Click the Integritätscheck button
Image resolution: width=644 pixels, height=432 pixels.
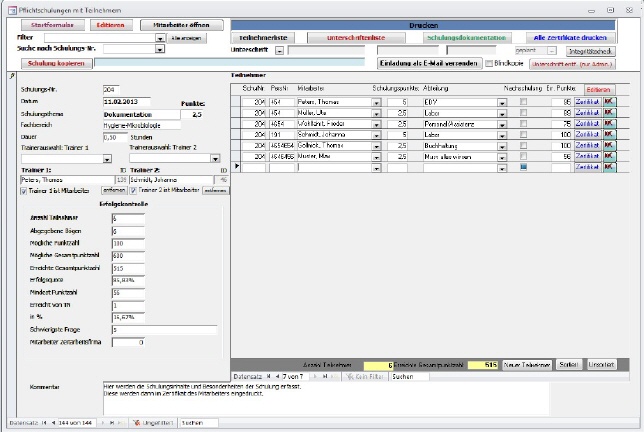pos(591,51)
